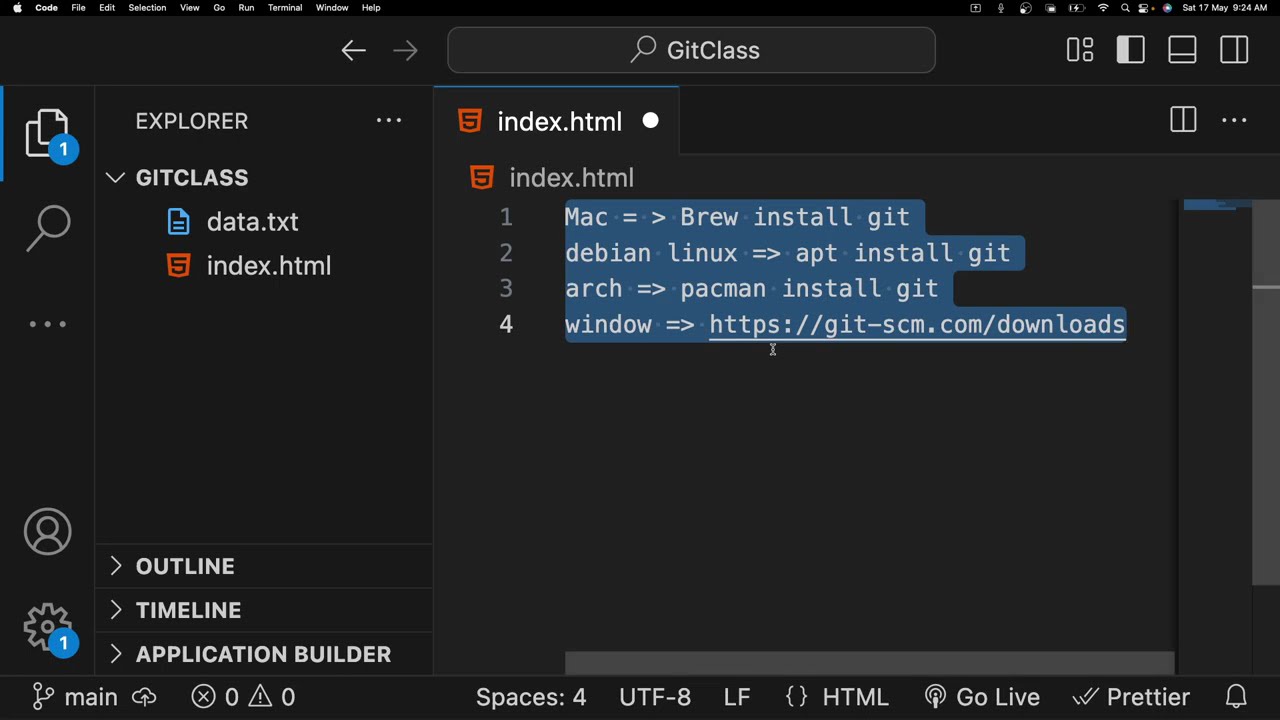Open problems errors and warnings count

pos(243,697)
